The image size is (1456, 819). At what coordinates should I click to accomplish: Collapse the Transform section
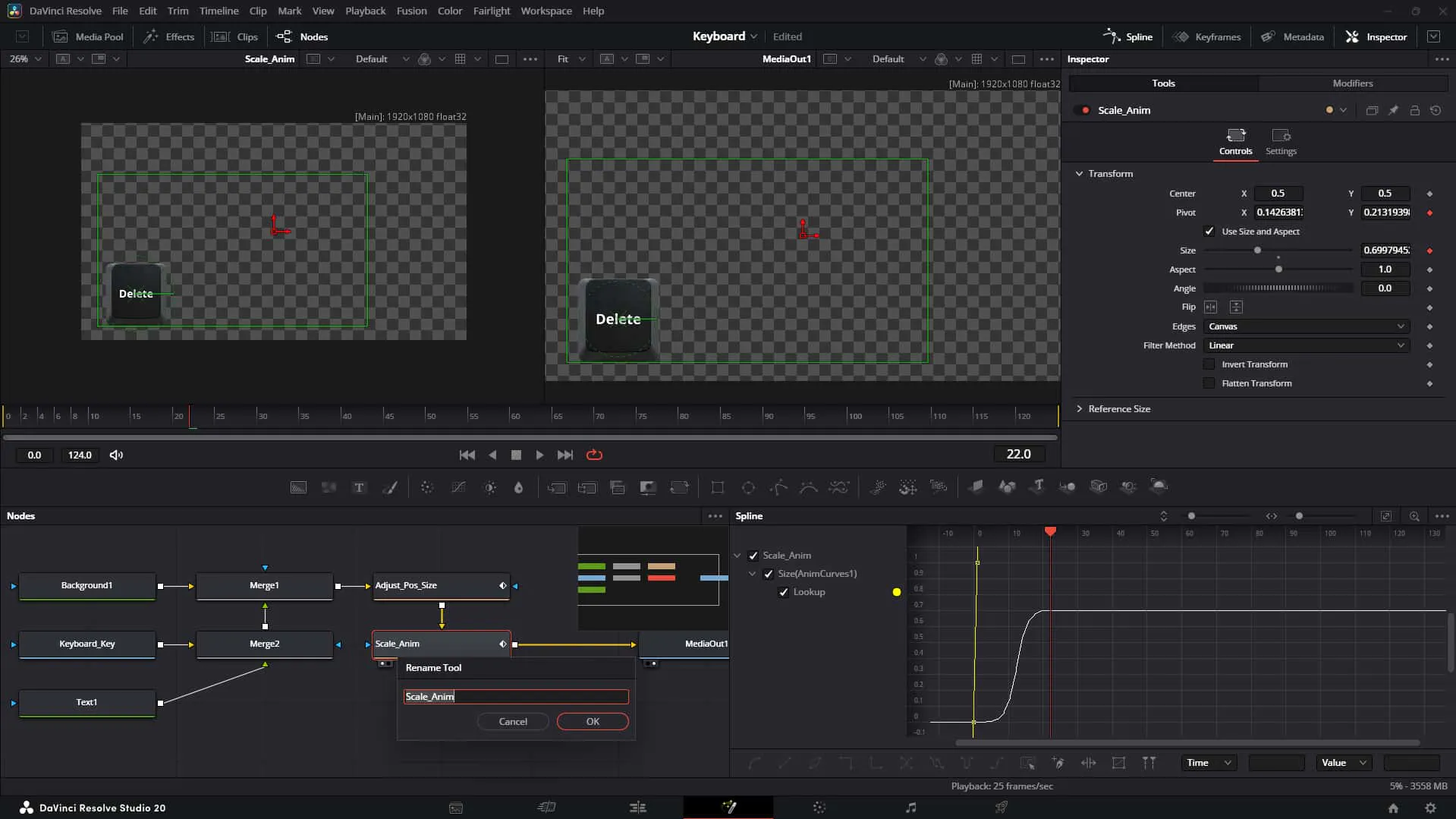point(1079,174)
